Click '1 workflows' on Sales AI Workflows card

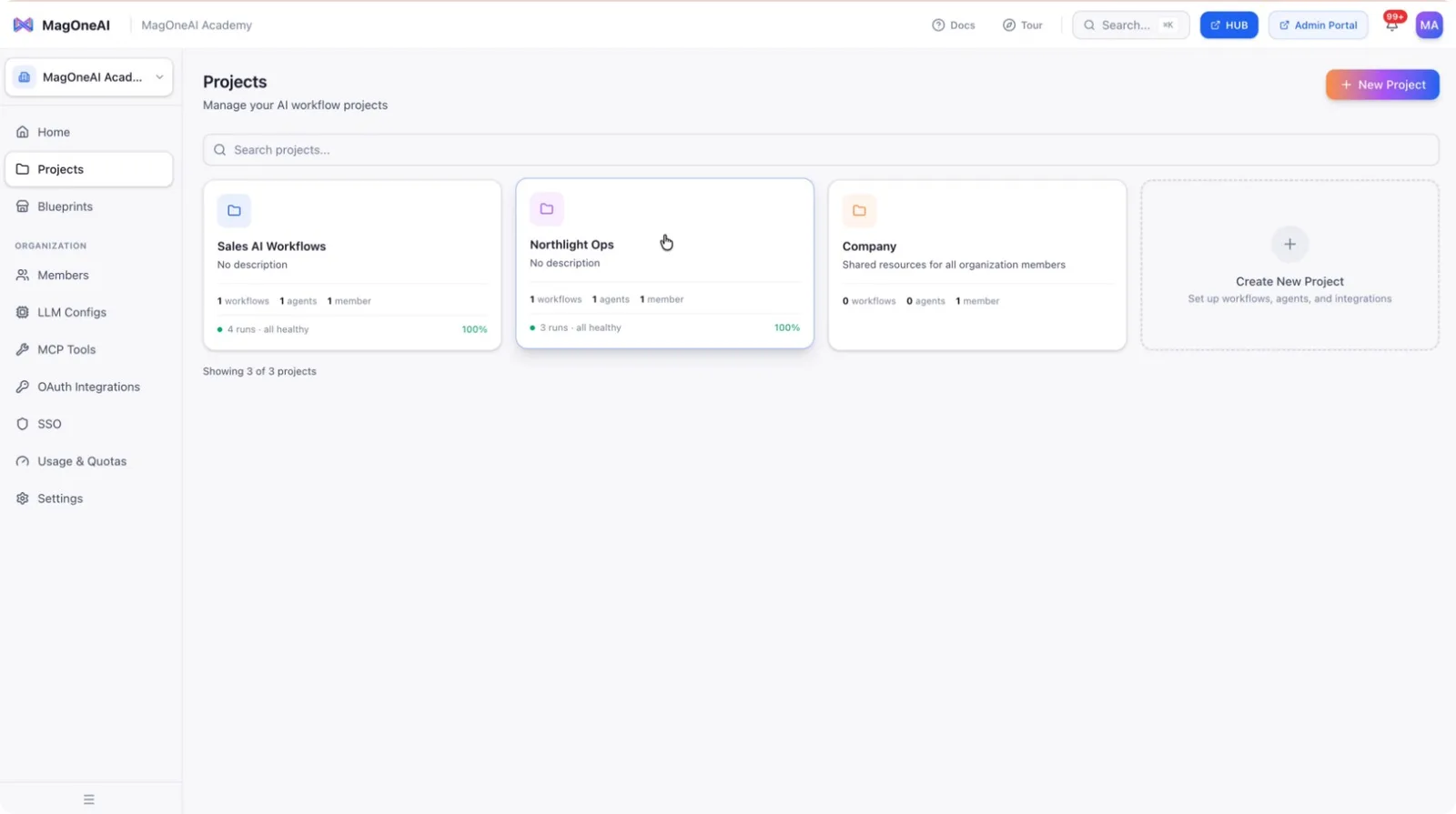coord(243,301)
